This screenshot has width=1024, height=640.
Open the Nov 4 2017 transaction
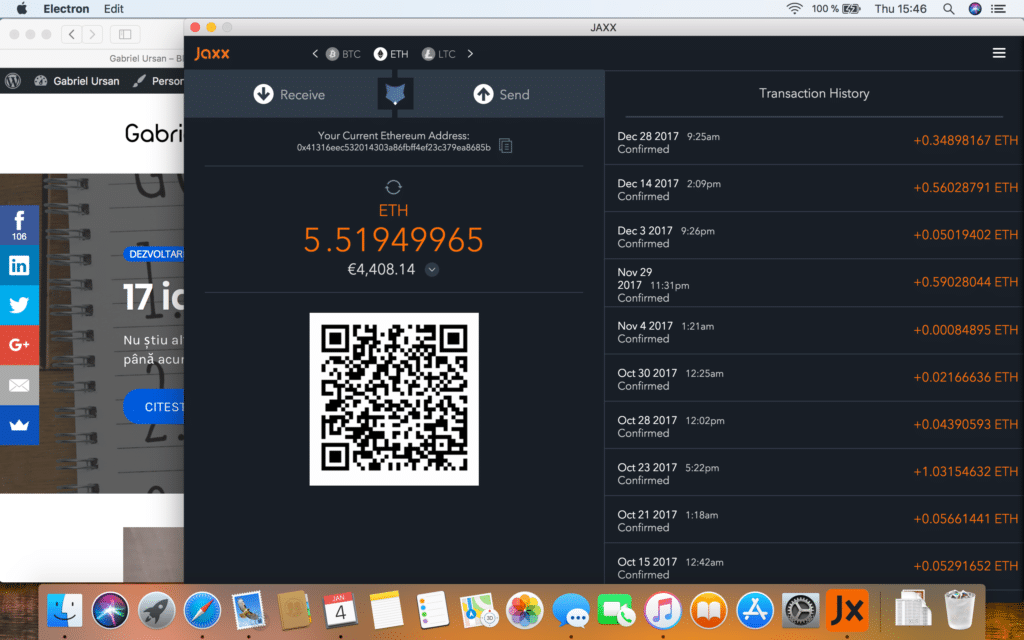(x=814, y=331)
